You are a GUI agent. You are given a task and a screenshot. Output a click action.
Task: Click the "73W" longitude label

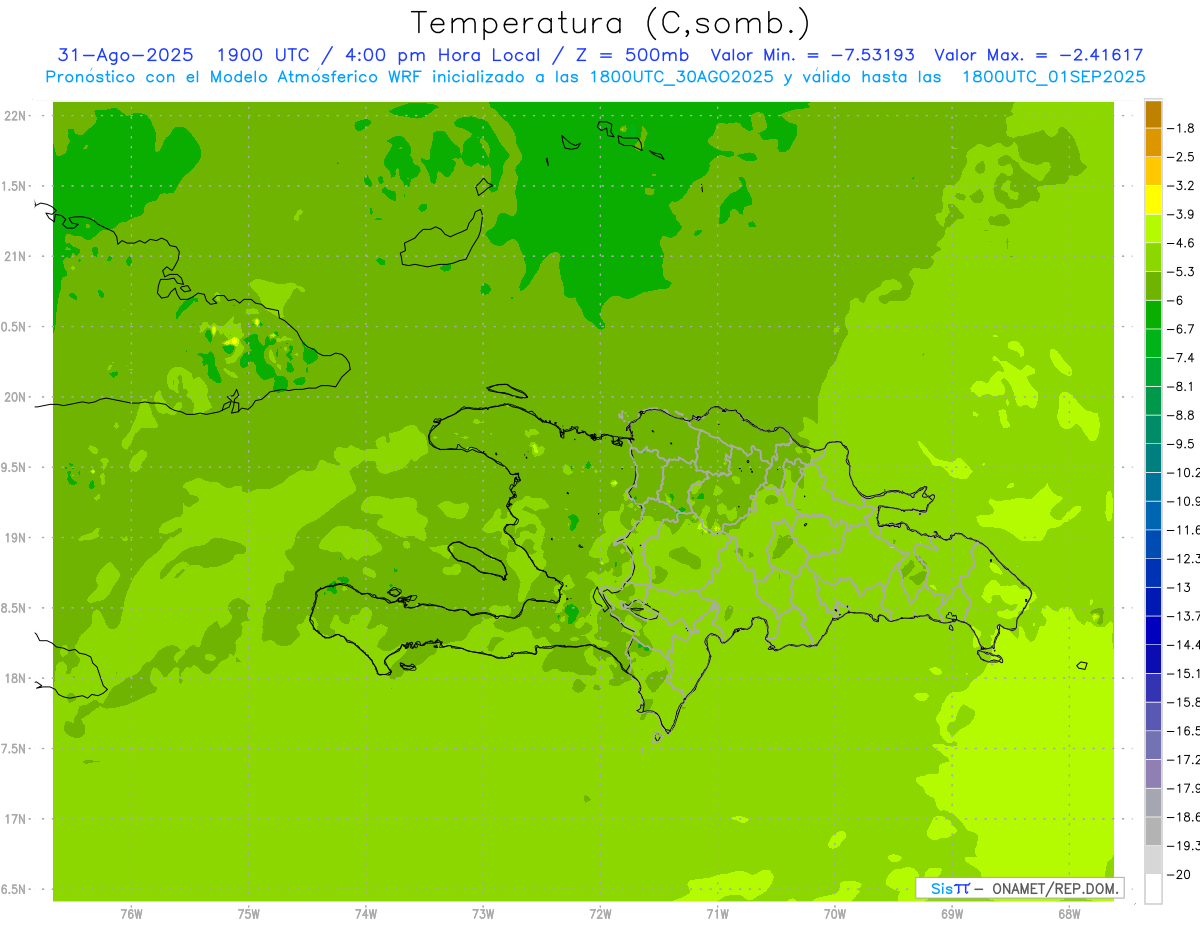click(483, 914)
